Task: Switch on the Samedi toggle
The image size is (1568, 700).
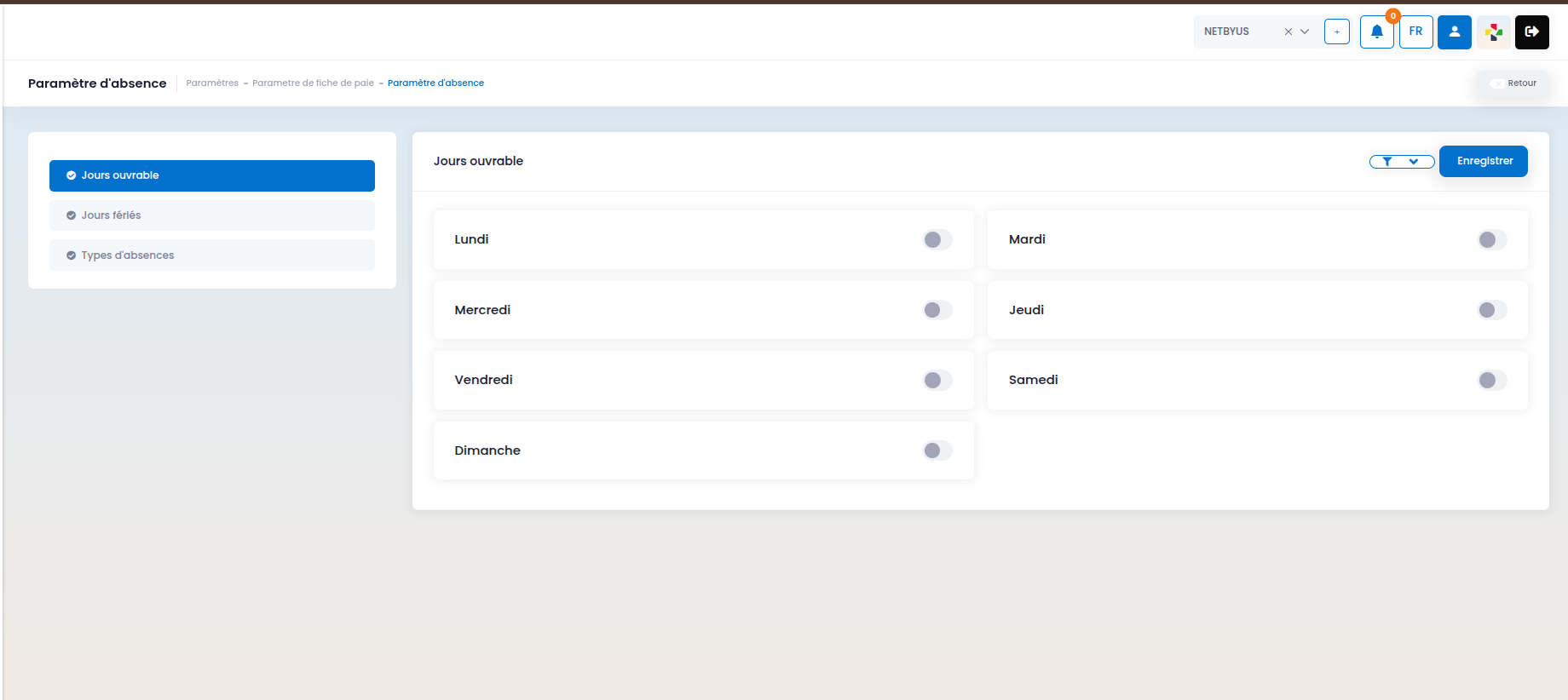Action: click(1491, 381)
